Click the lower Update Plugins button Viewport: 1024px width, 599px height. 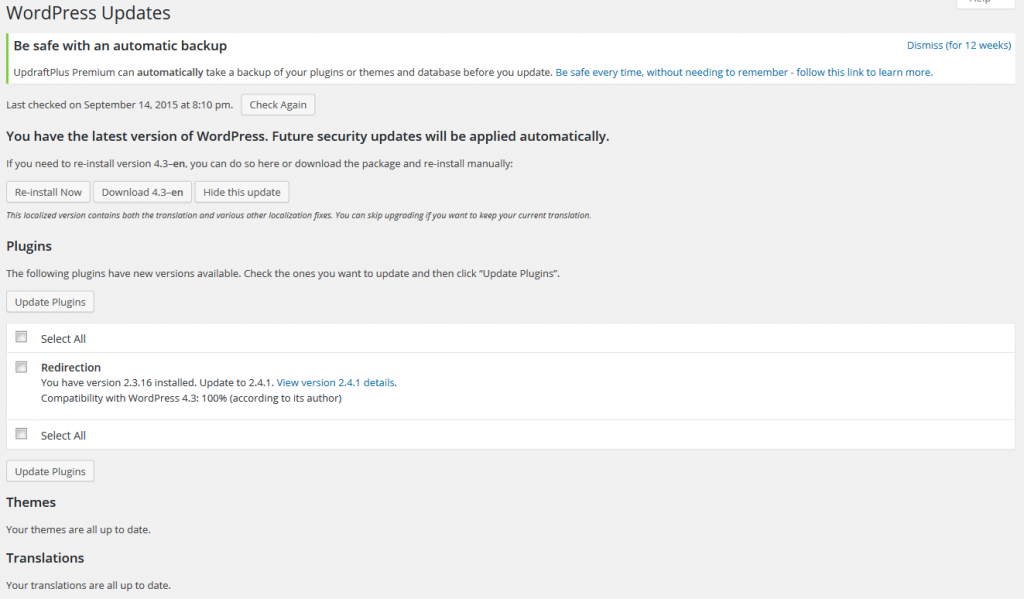pos(50,470)
